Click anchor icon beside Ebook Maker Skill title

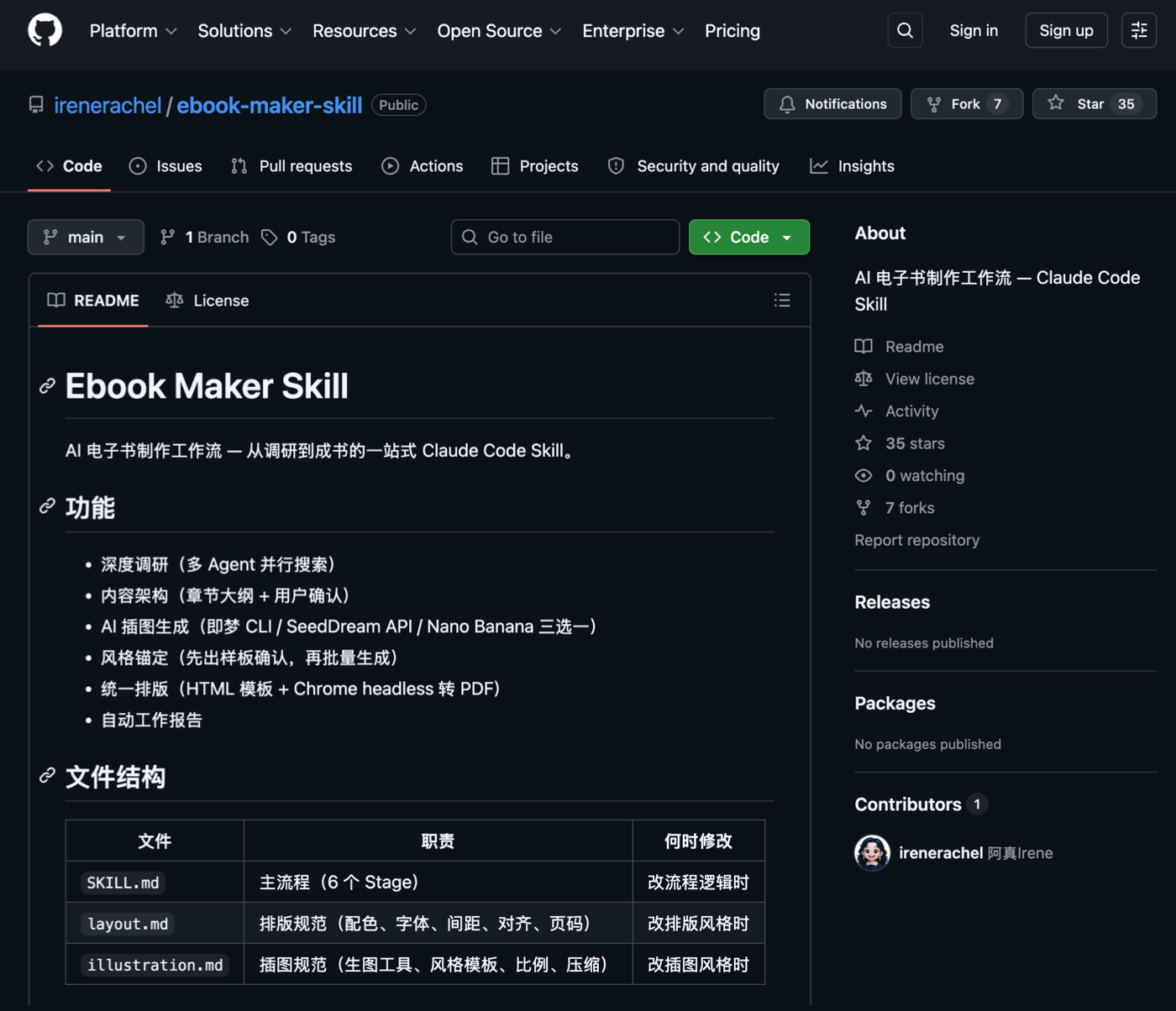tap(48, 386)
